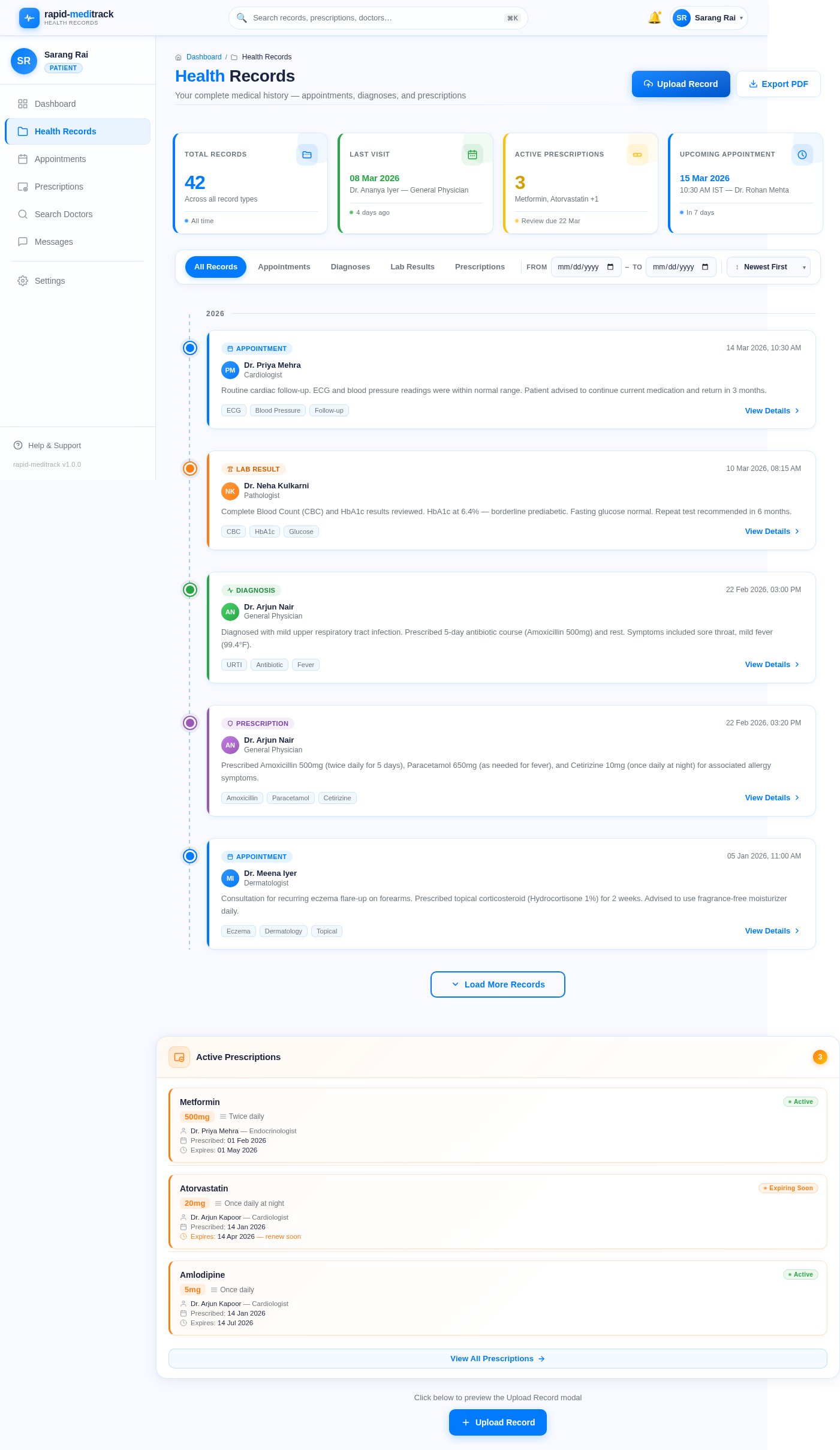The height and width of the screenshot is (1450, 840).
Task: Navigate to Dashboard via the breadcrumb
Action: (x=204, y=57)
